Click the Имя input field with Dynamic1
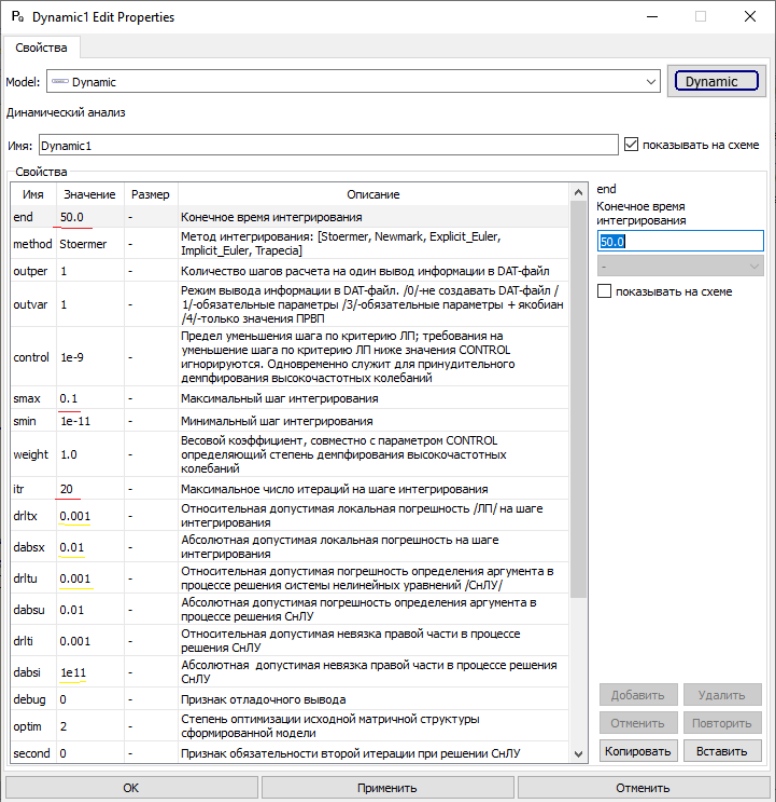The image size is (776, 802). point(328,145)
